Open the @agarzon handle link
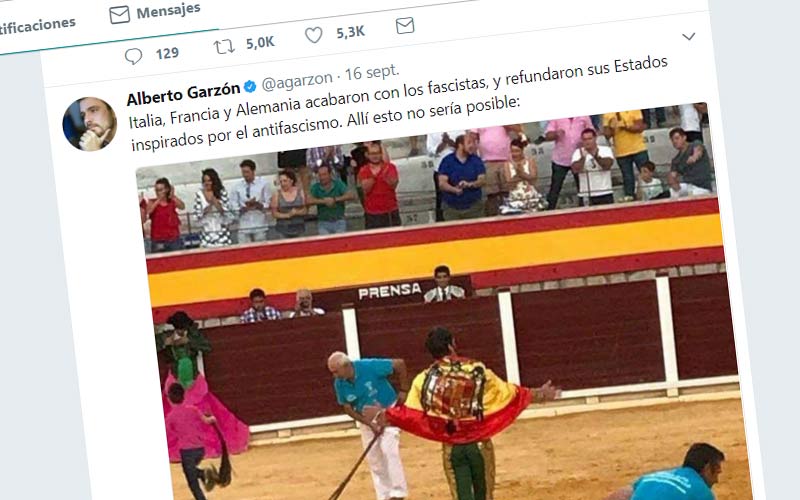800x500 pixels. [x=297, y=81]
